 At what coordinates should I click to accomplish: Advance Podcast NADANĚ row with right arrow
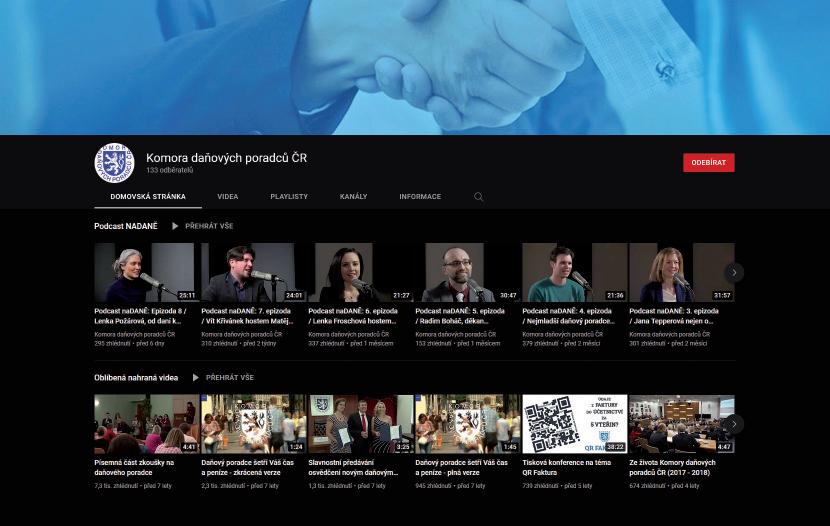pyautogui.click(x=734, y=273)
